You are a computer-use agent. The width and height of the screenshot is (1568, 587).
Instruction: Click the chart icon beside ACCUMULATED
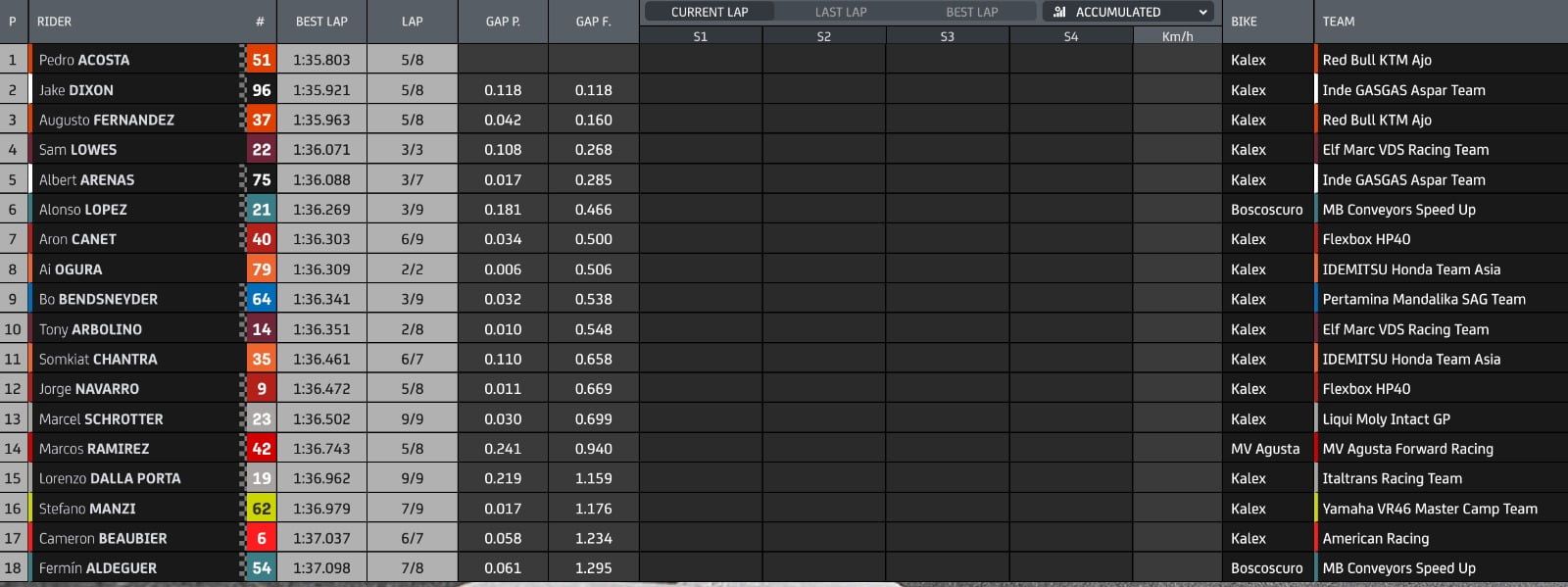click(x=1059, y=12)
